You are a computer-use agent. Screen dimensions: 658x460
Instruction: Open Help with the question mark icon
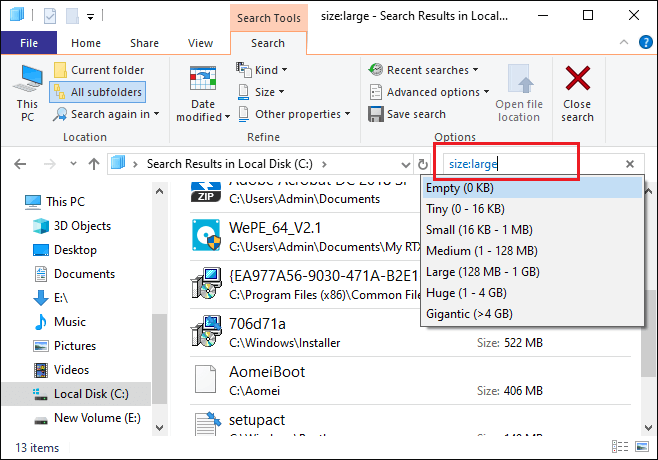(x=645, y=42)
